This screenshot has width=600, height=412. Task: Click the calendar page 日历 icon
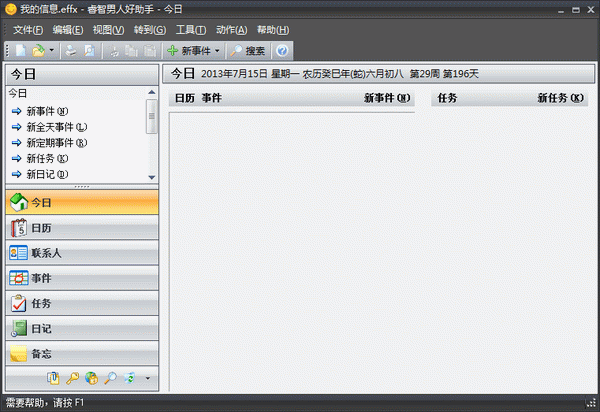[19, 228]
